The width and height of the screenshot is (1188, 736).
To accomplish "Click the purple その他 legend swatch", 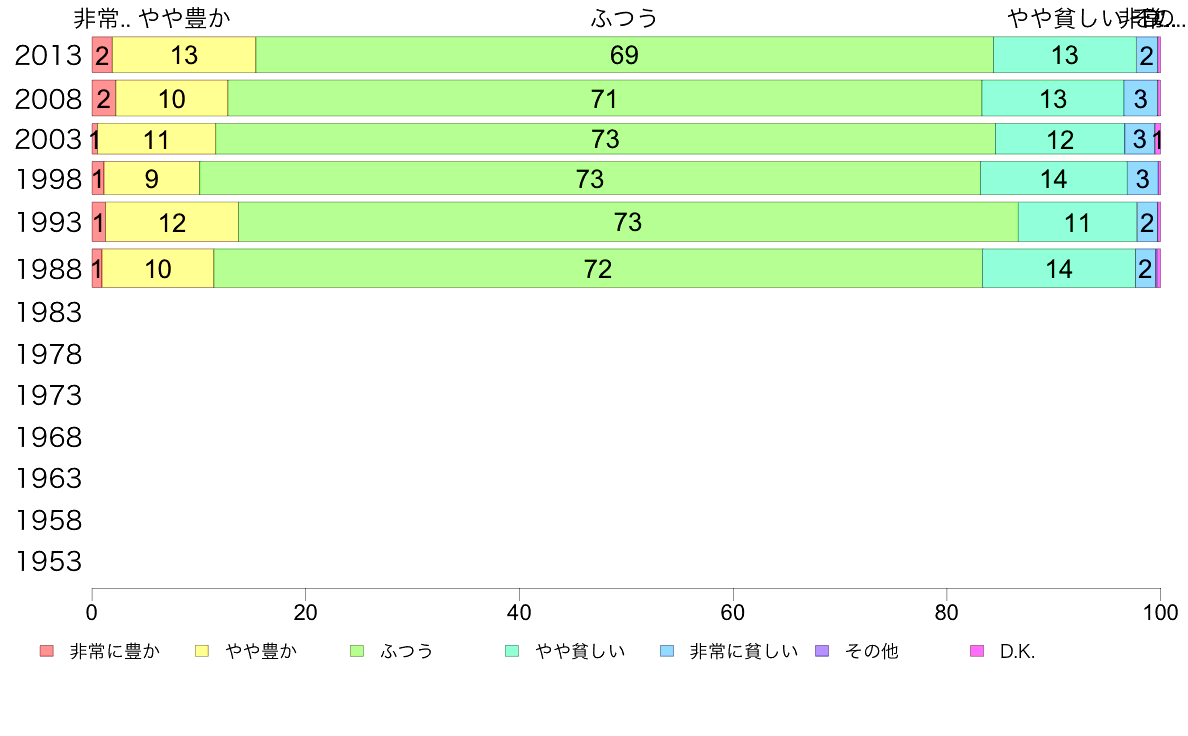I will (x=822, y=651).
